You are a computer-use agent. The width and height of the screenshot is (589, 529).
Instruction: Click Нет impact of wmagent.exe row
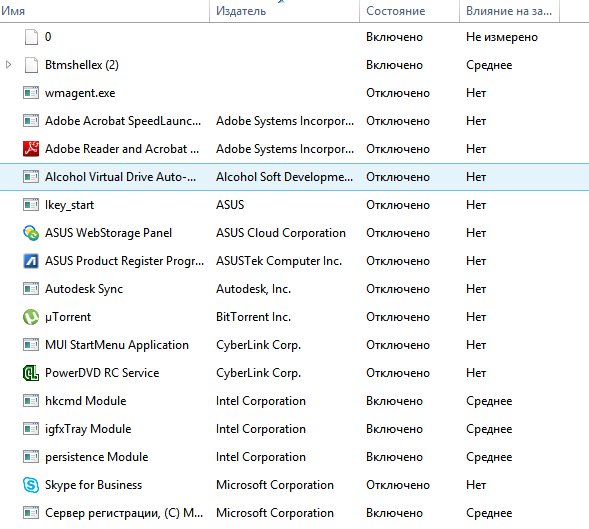tap(476, 93)
